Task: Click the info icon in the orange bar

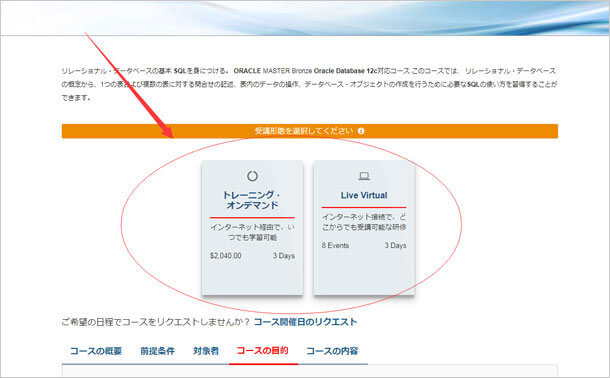Action: point(361,131)
